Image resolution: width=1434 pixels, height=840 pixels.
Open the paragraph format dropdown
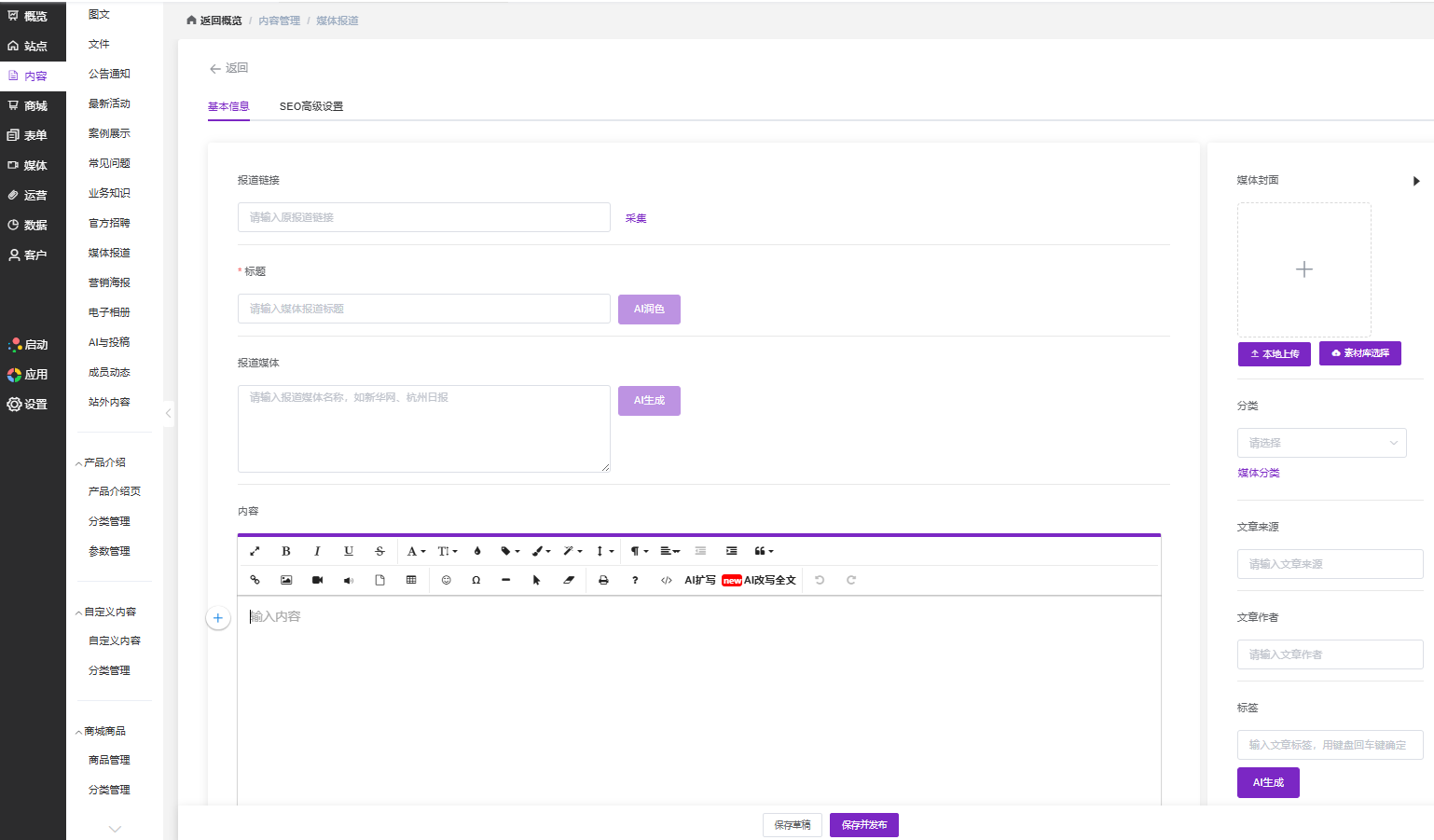[x=639, y=551]
